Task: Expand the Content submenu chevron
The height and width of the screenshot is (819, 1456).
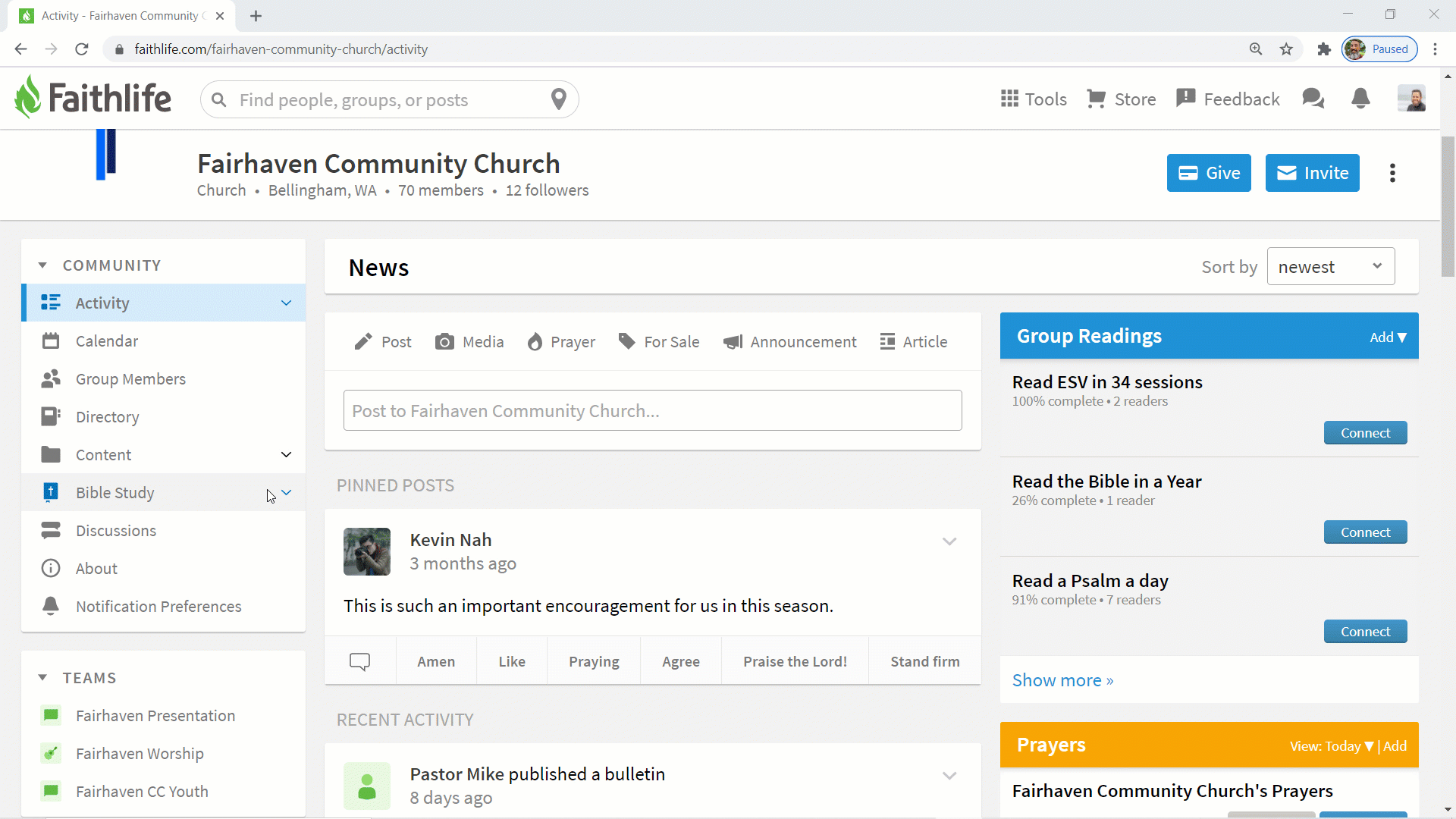Action: tap(286, 455)
